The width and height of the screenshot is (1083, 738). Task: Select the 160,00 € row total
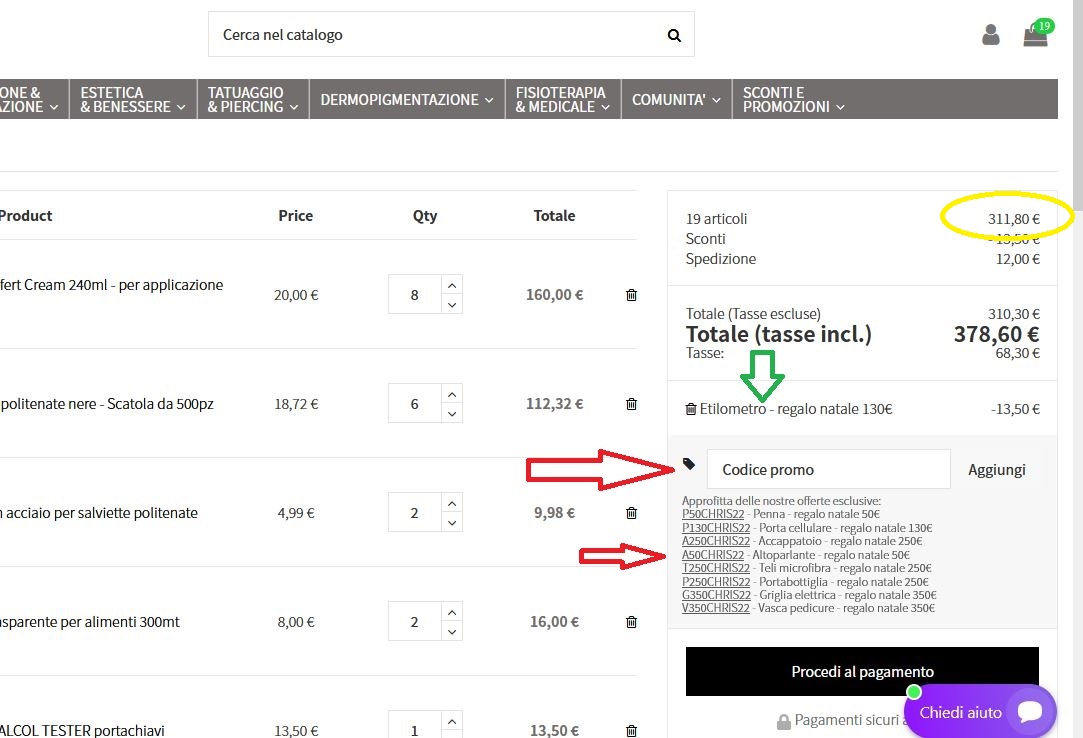click(x=555, y=295)
